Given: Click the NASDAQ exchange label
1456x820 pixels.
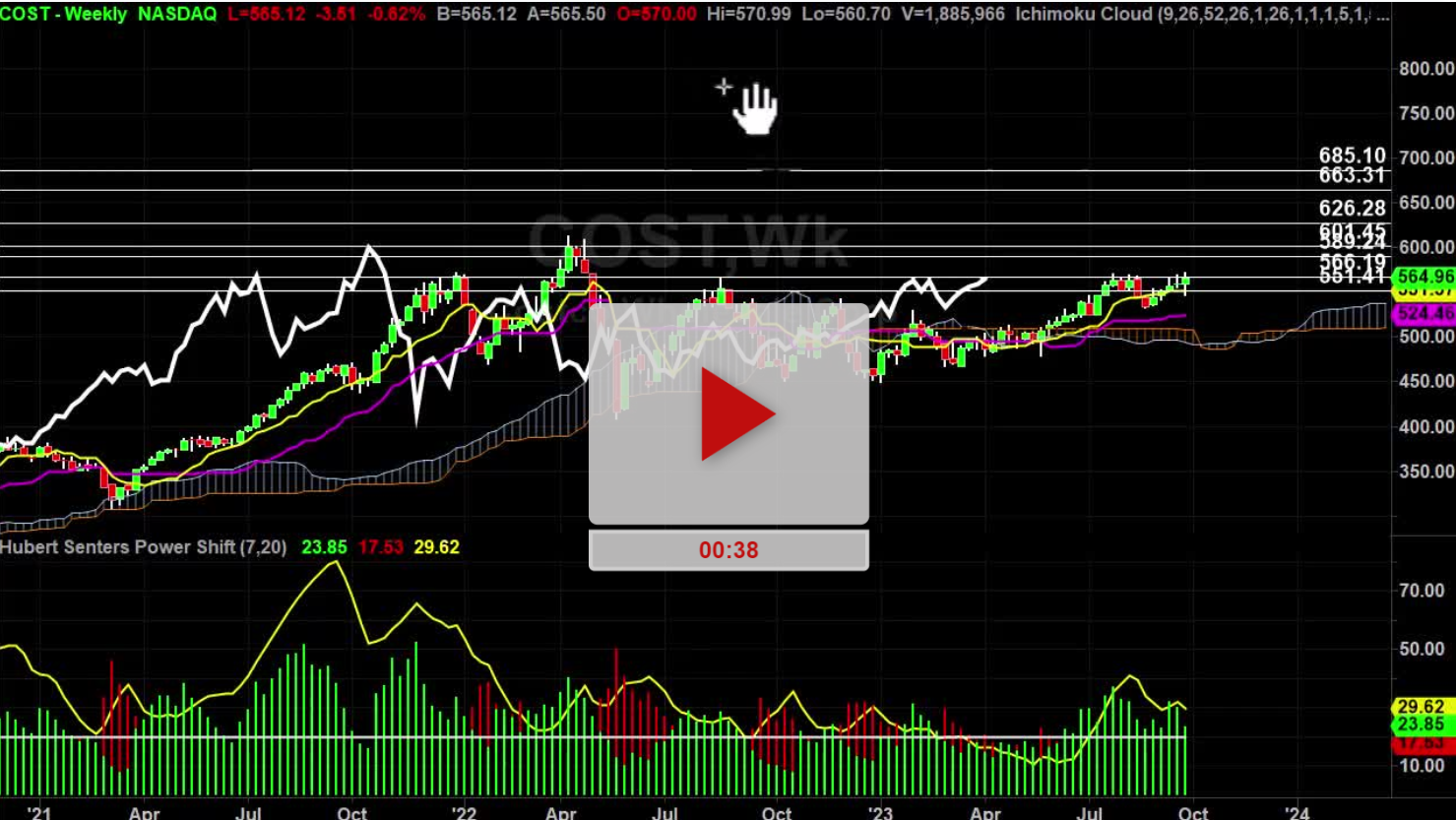Looking at the screenshot, I should click(177, 14).
